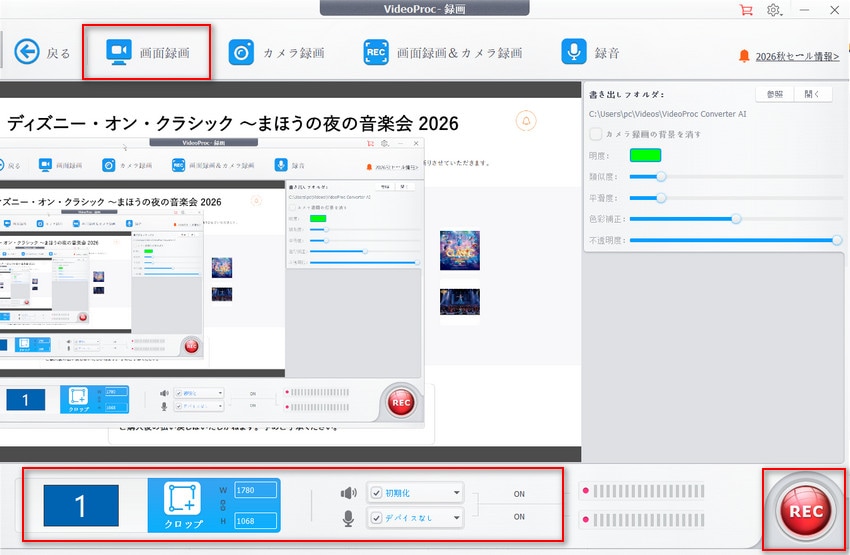
Task: Open the green 明度 color swatch
Action: click(x=645, y=156)
